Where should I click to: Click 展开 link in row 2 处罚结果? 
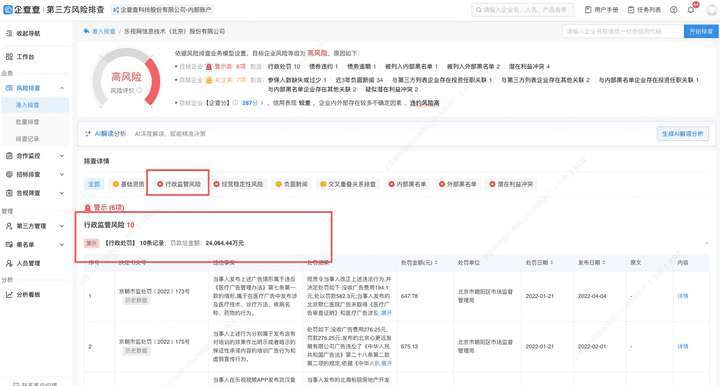[x=386, y=363]
